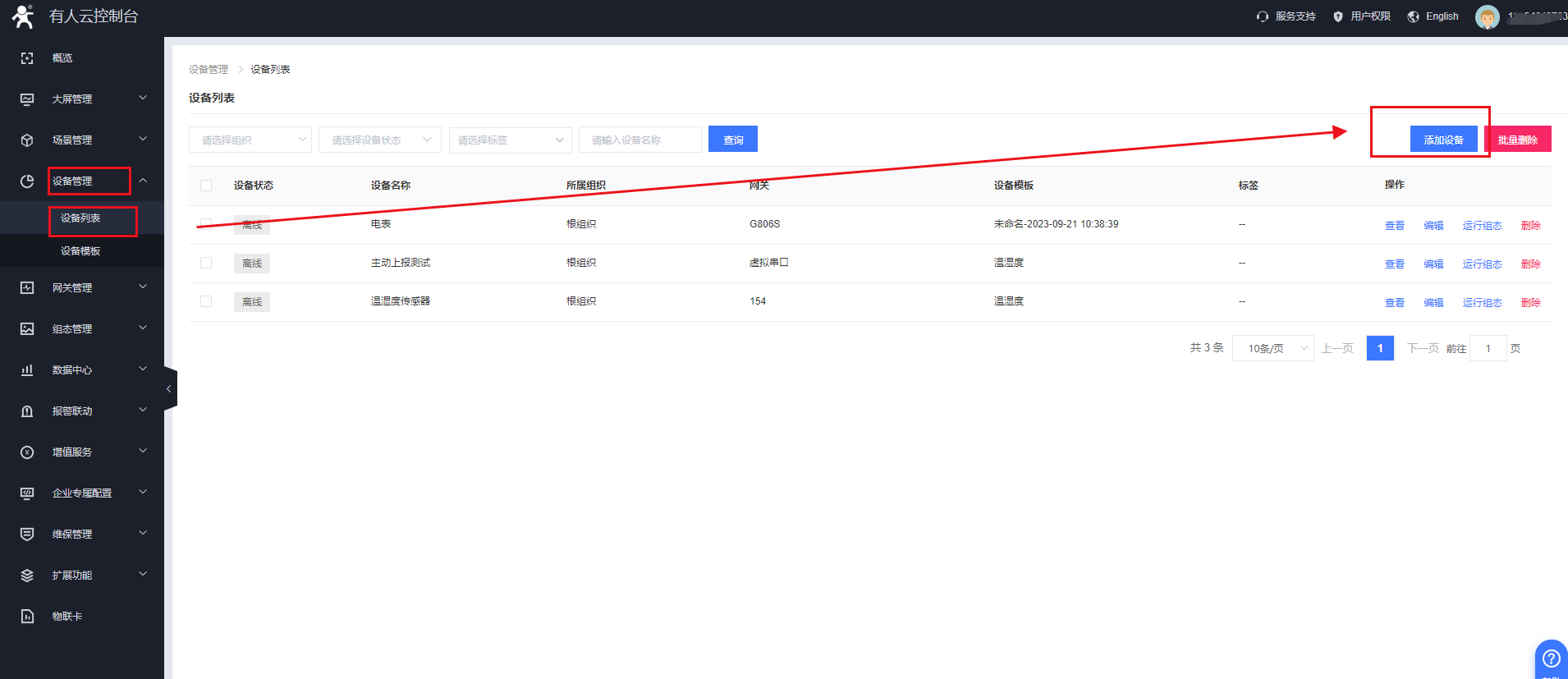Click the 网关管理 gateway icon
1568x679 pixels.
click(x=27, y=288)
